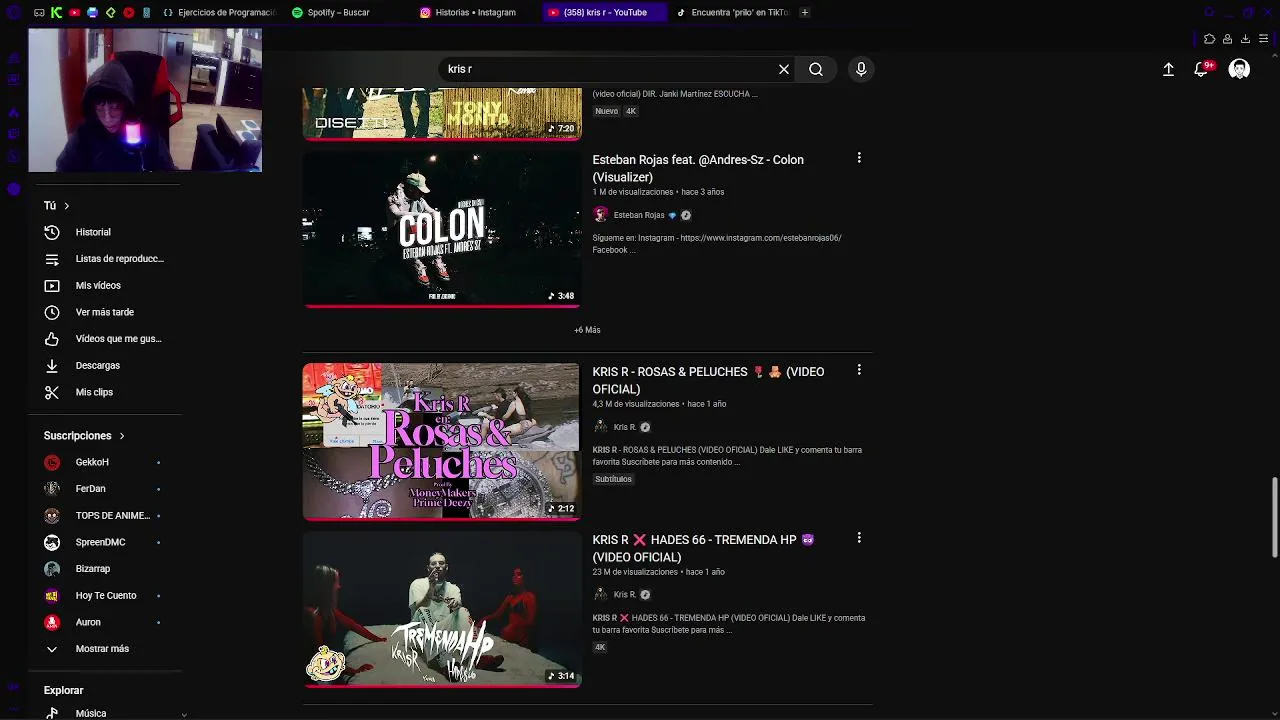Open Esteban Rojas Colon Visualizer title

(x=698, y=168)
